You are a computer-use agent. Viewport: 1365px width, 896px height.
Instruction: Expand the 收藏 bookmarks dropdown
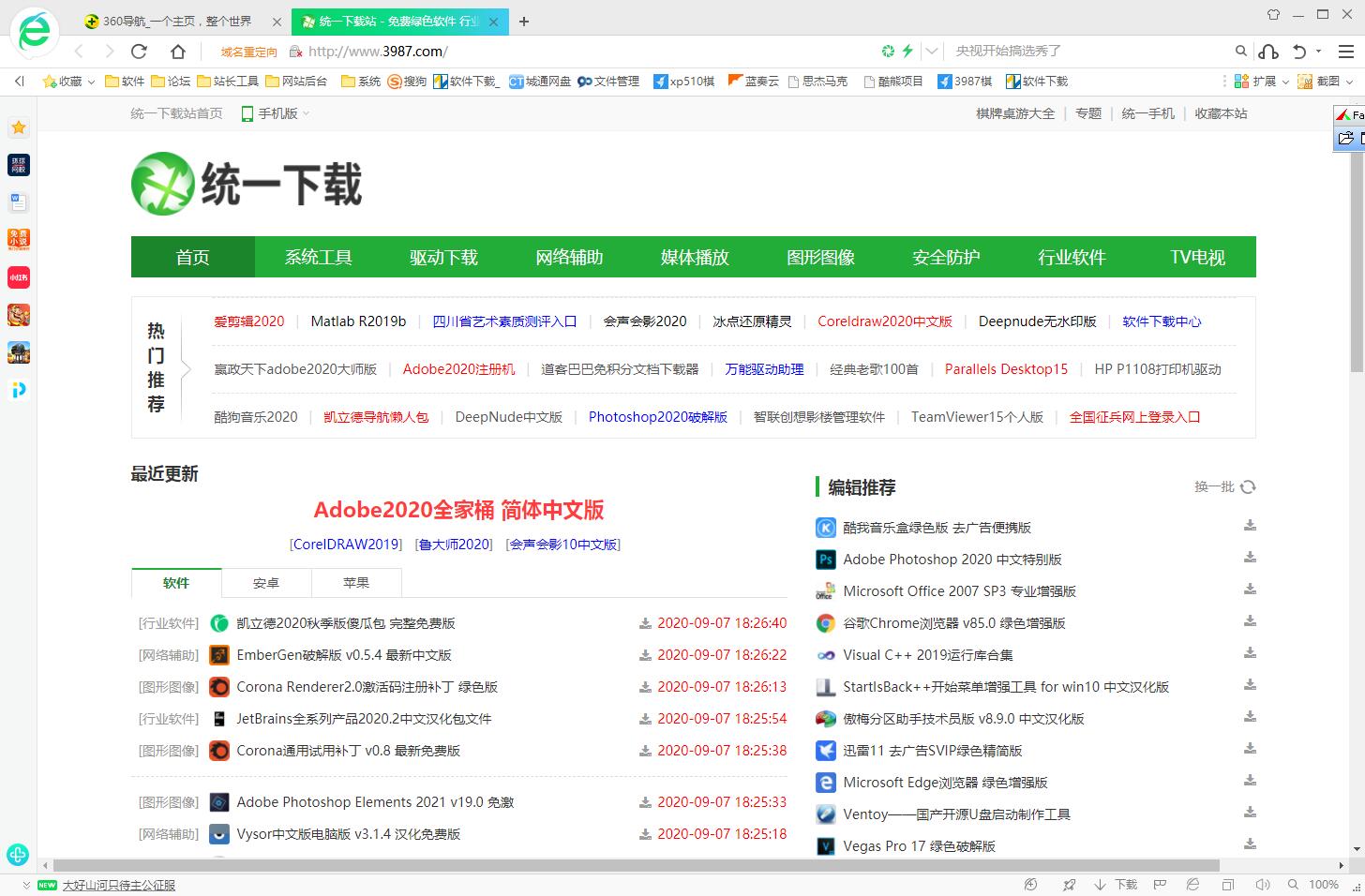[92, 82]
